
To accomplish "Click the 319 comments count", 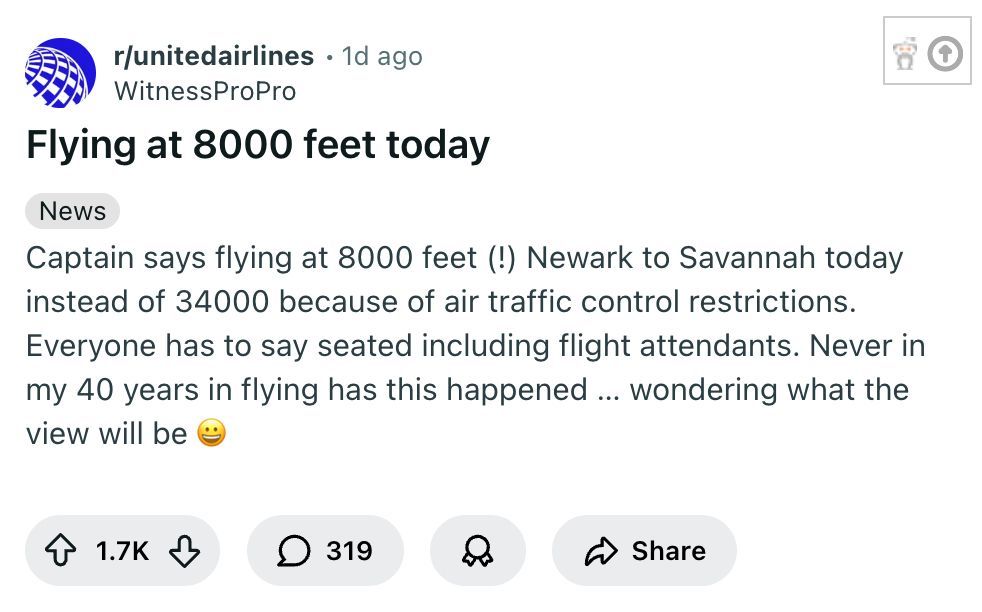I will (x=349, y=550).
